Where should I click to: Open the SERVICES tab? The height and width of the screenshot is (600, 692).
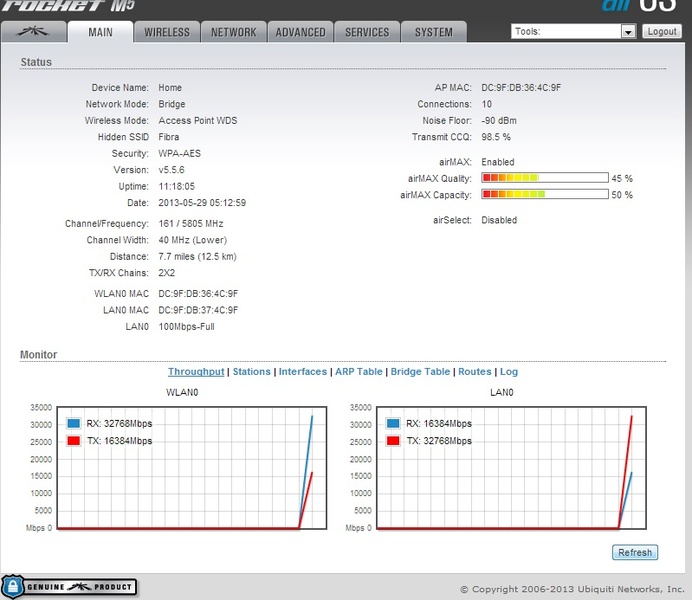(x=367, y=32)
